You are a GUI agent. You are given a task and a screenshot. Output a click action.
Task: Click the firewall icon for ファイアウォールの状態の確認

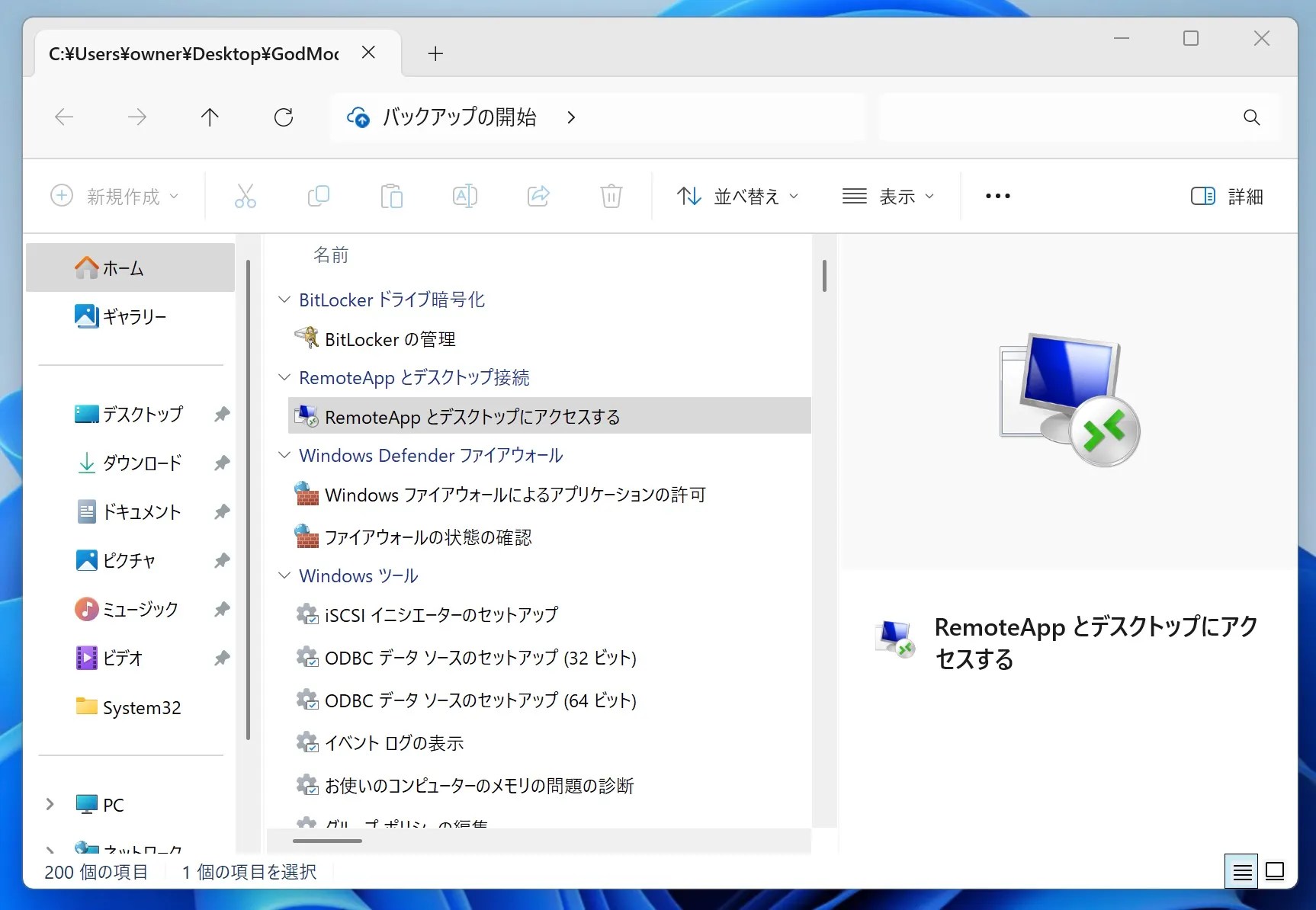tap(307, 537)
